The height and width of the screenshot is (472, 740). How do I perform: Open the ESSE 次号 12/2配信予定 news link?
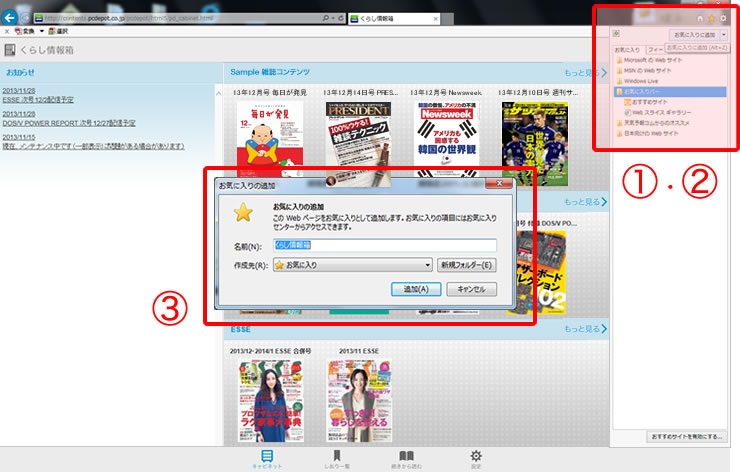38,100
